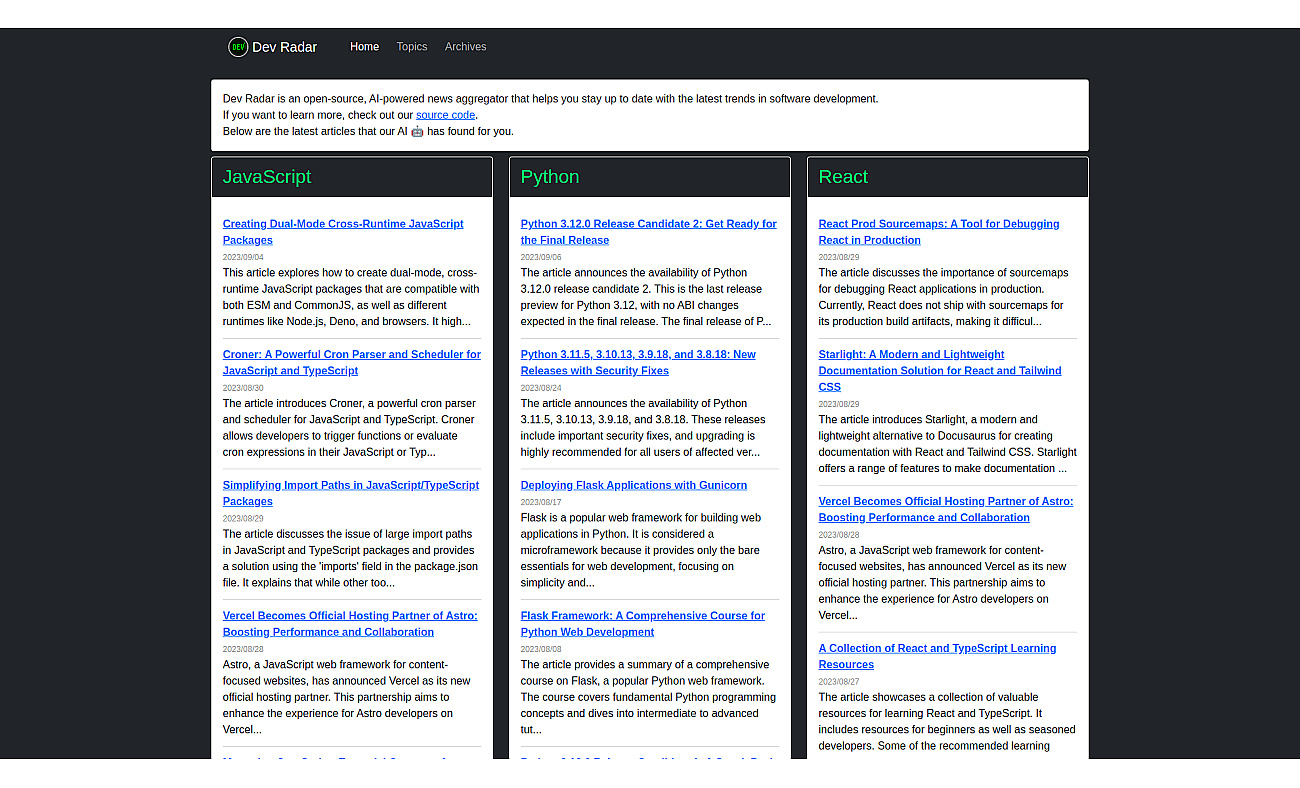Click the 'Dev Radar is an open-source' intro sentence

pyautogui.click(x=551, y=99)
